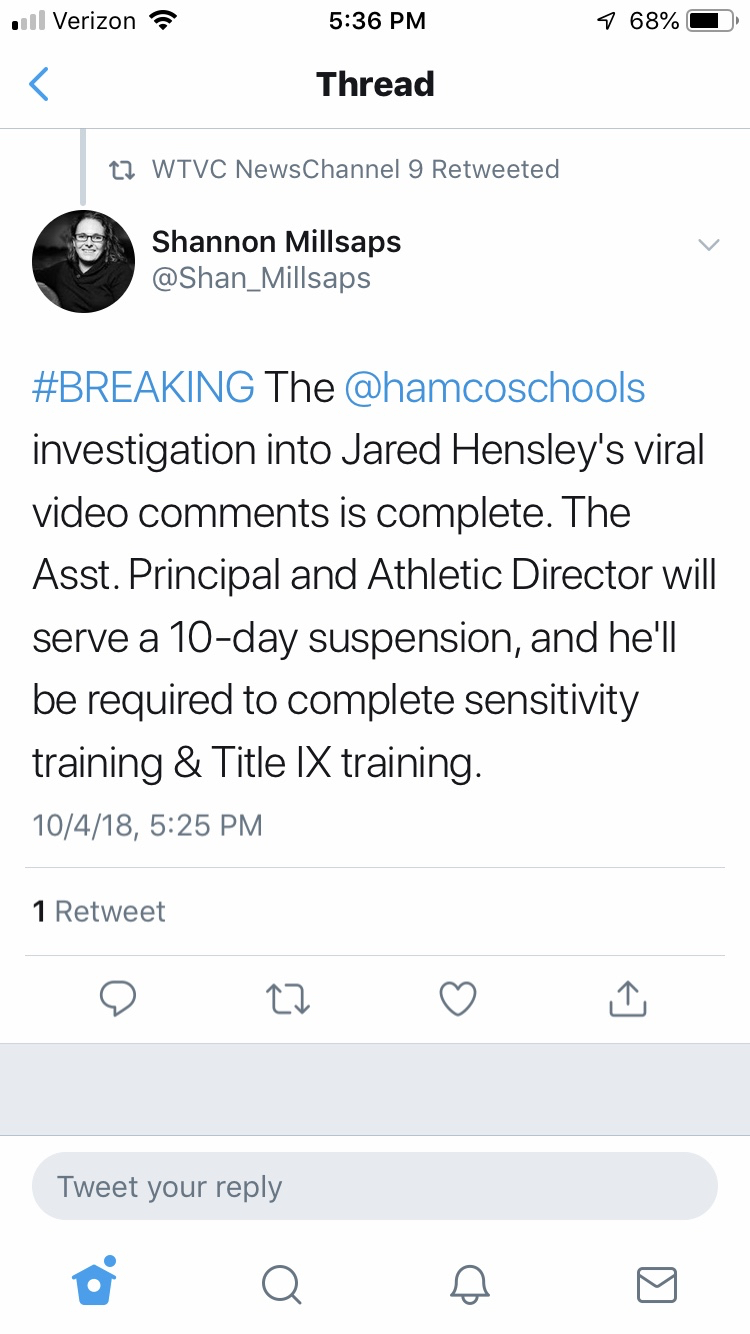Open the Notifications bell tab
Image resolution: width=750 pixels, height=1334 pixels.
click(469, 1284)
